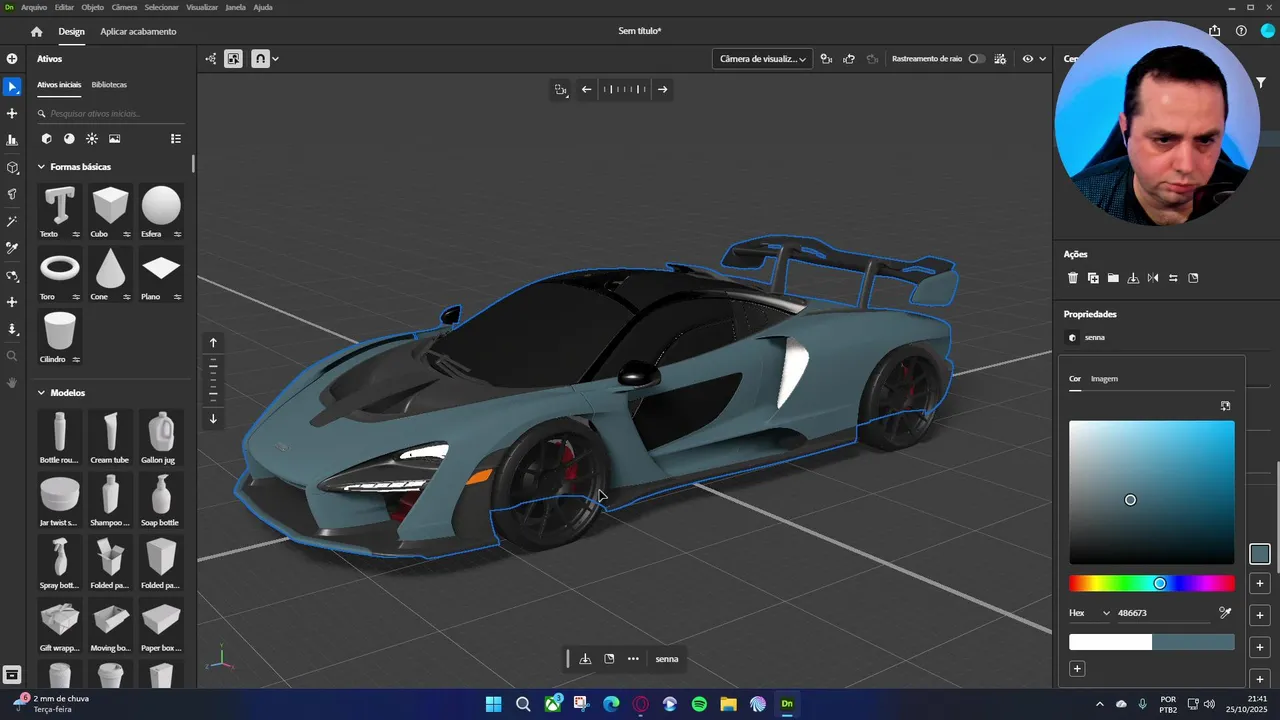Select the align and distribute tool
The height and width of the screenshot is (720, 1280).
point(12,141)
